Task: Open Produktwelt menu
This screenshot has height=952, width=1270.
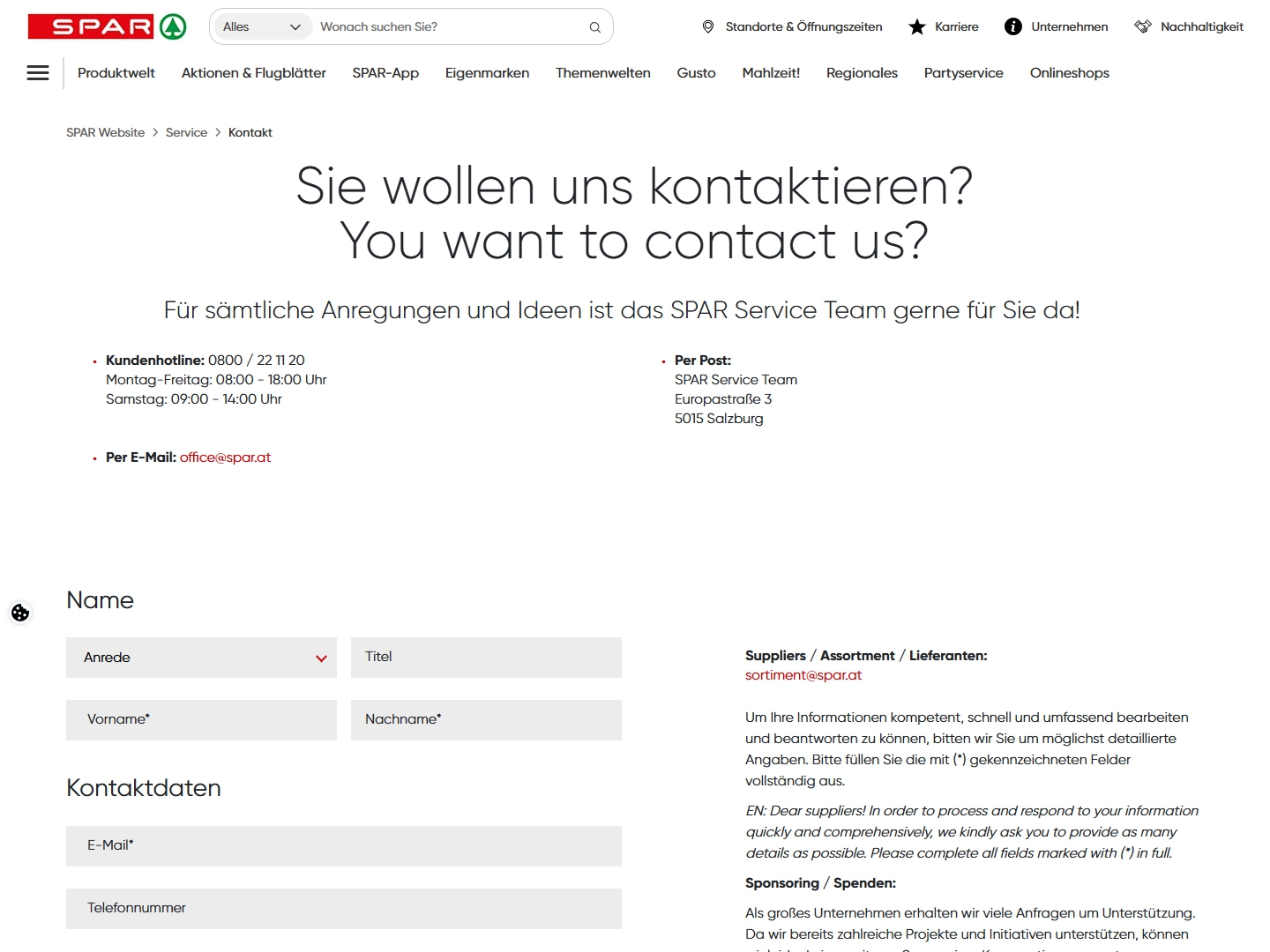Action: coord(116,73)
